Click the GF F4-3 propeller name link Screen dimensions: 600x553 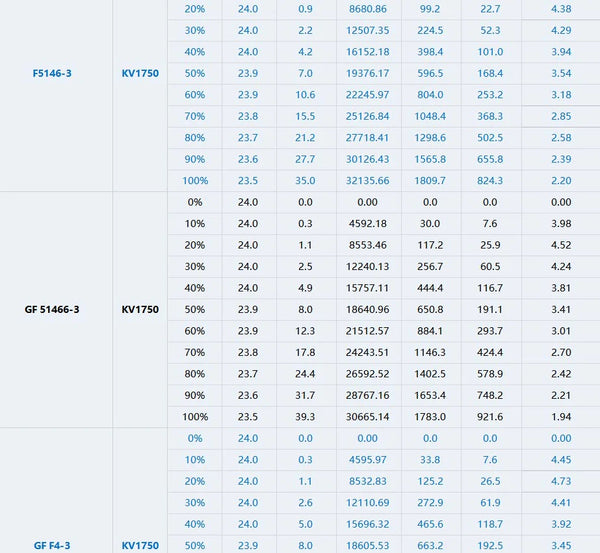[52, 545]
